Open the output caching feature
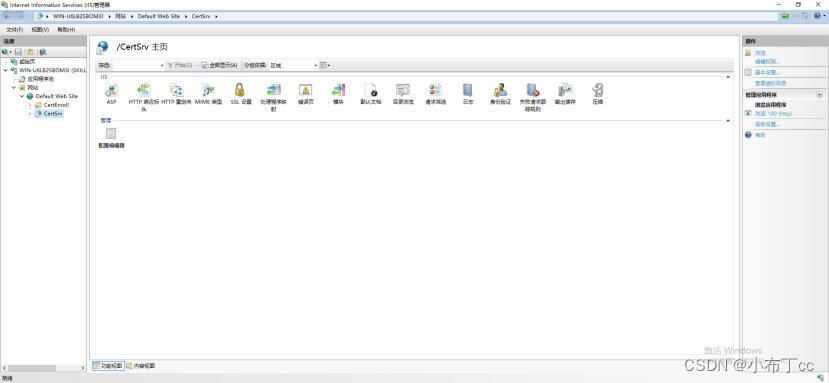 pyautogui.click(x=565, y=94)
